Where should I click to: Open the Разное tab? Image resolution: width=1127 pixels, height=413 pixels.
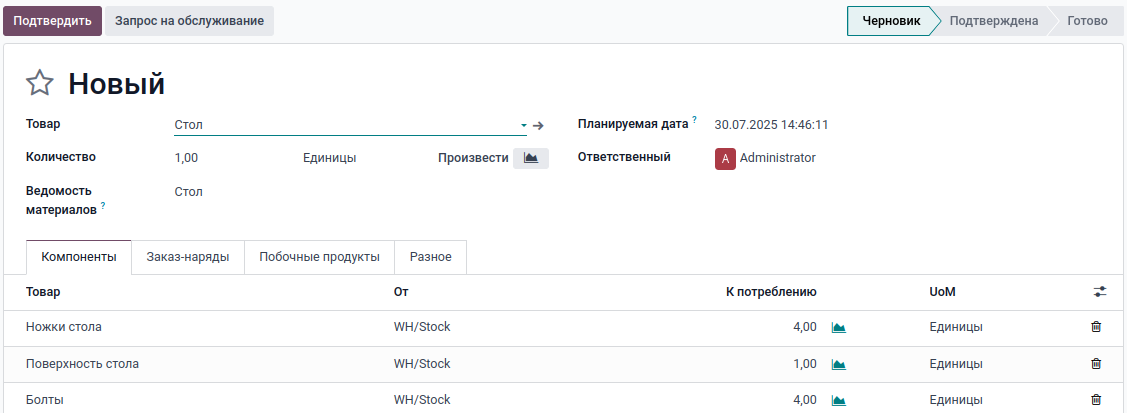[x=430, y=257]
